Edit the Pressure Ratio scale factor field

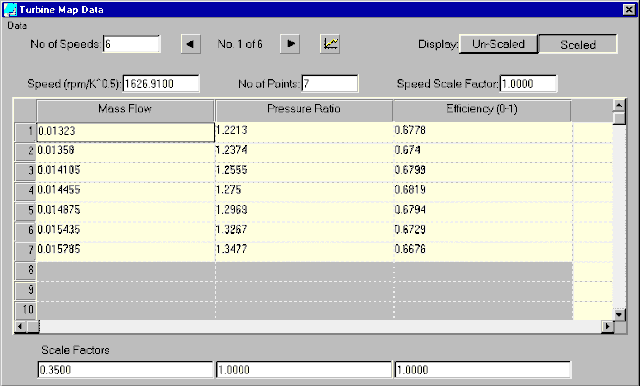tap(304, 370)
